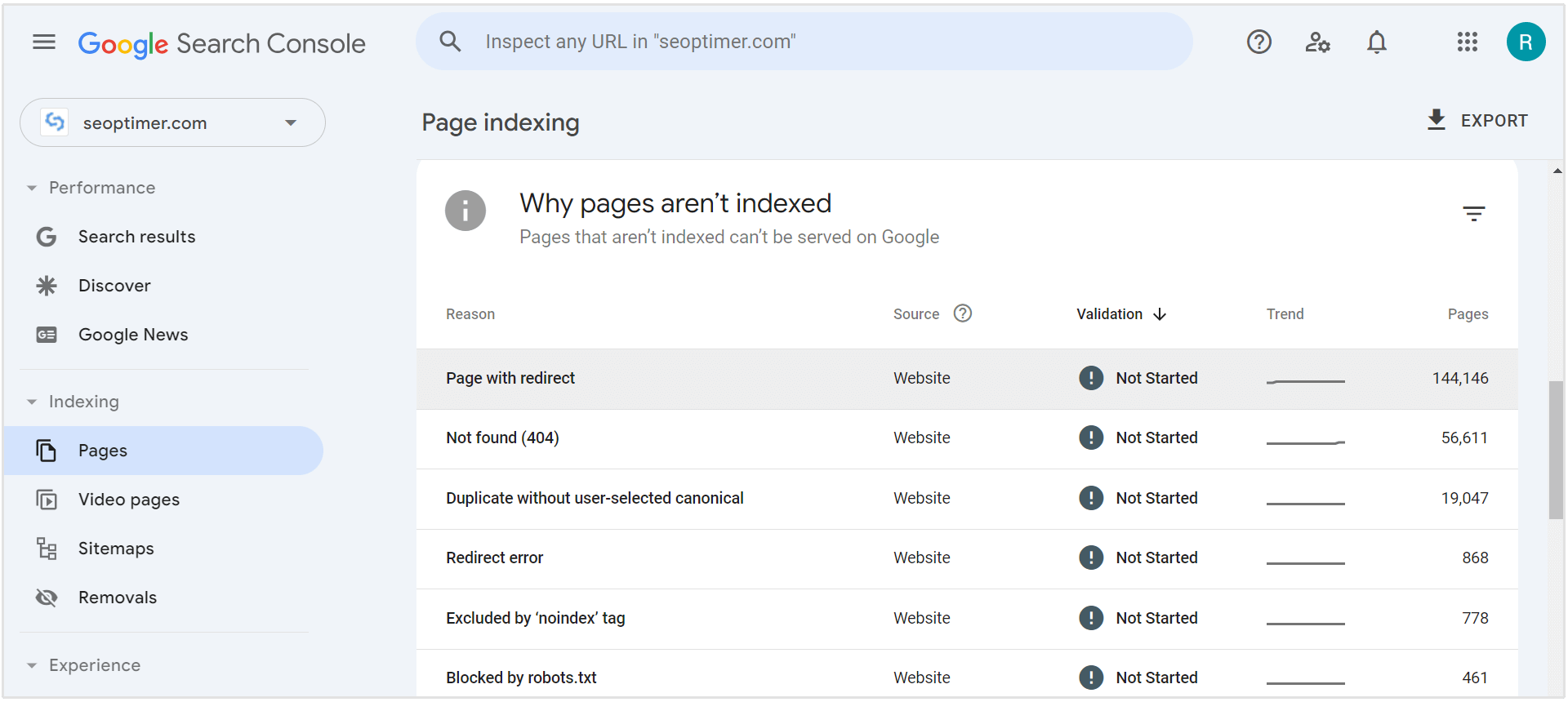Open the Google apps grid

coord(1467,42)
